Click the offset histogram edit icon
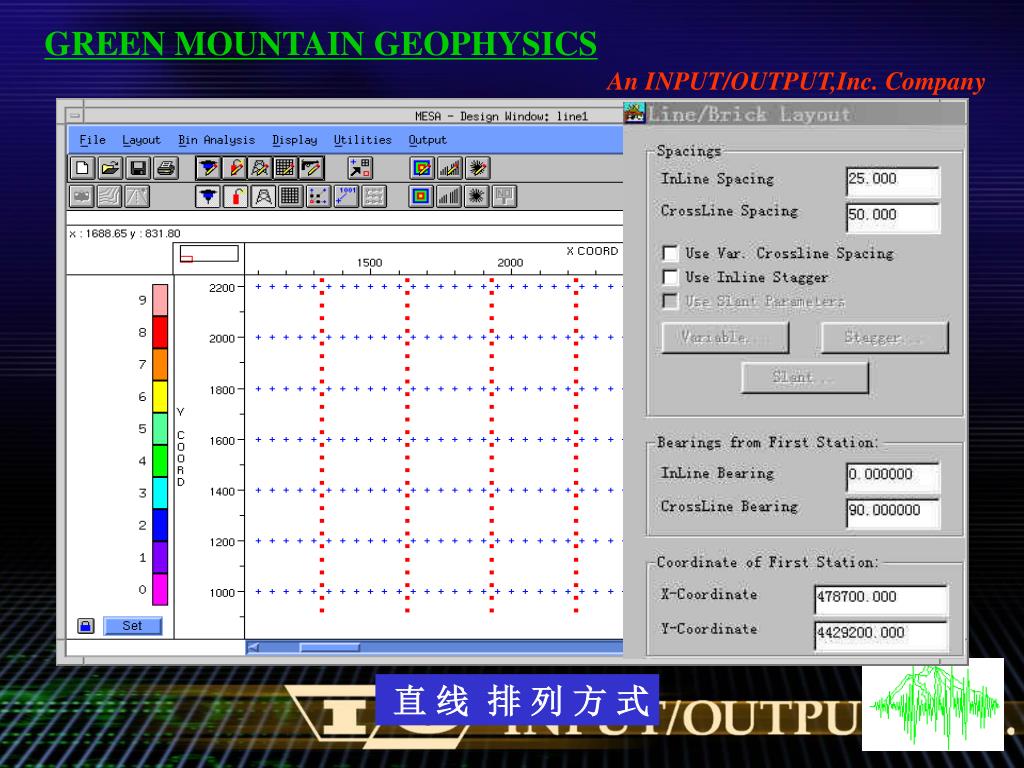 pyautogui.click(x=449, y=168)
